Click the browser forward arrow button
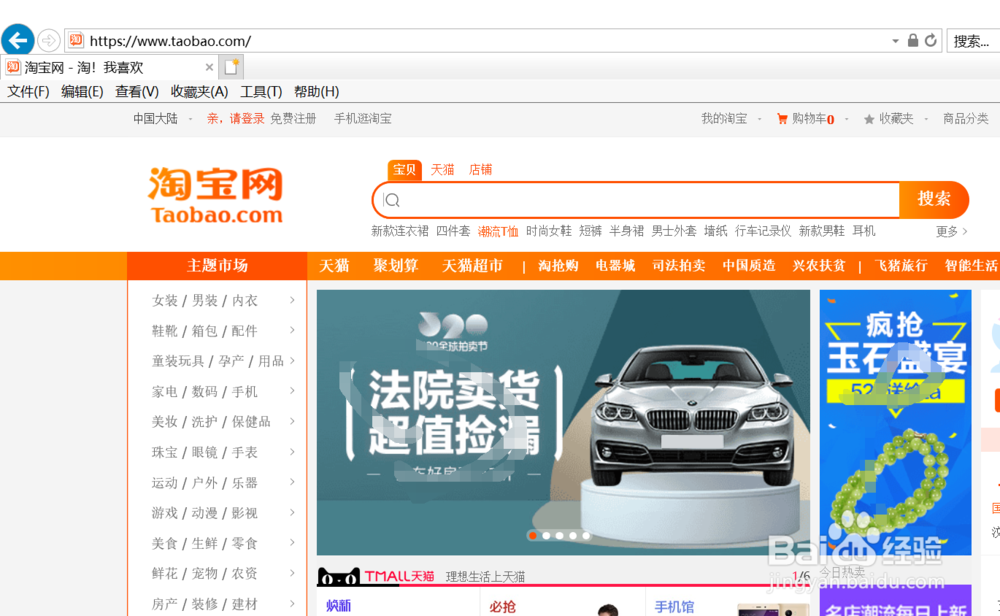The width and height of the screenshot is (1000, 616). [x=48, y=41]
